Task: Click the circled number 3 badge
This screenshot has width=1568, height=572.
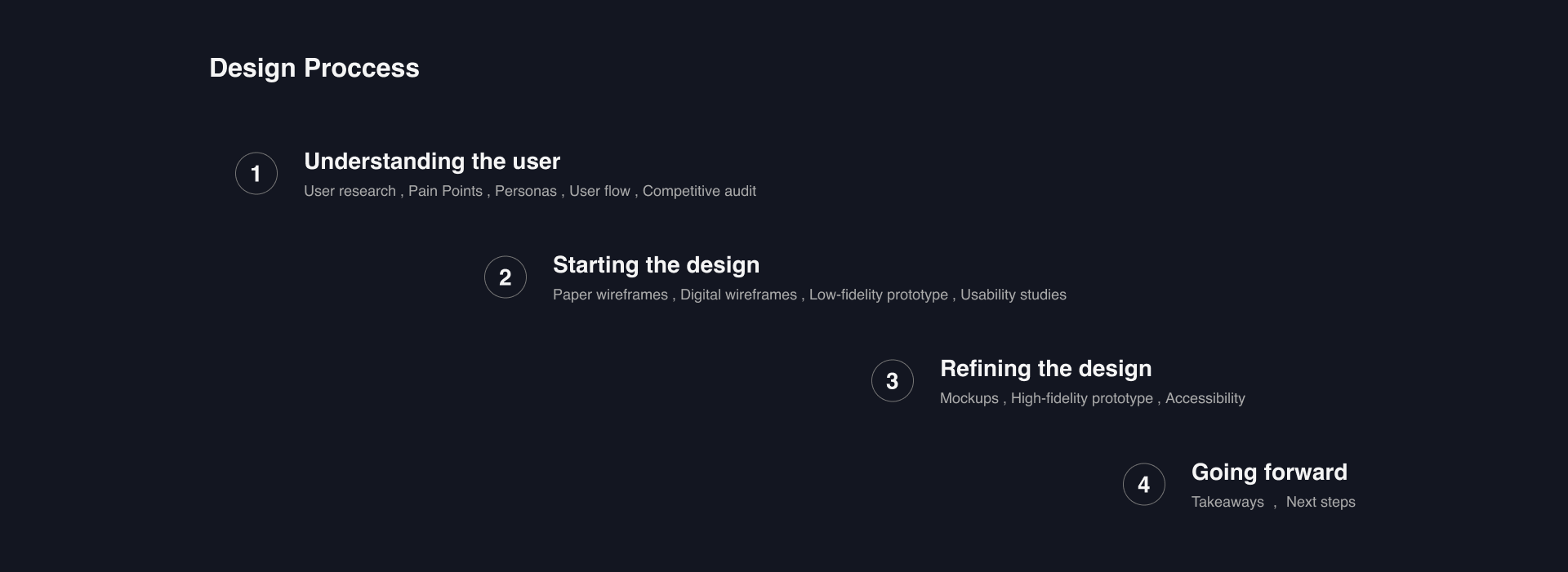Action: tap(893, 381)
